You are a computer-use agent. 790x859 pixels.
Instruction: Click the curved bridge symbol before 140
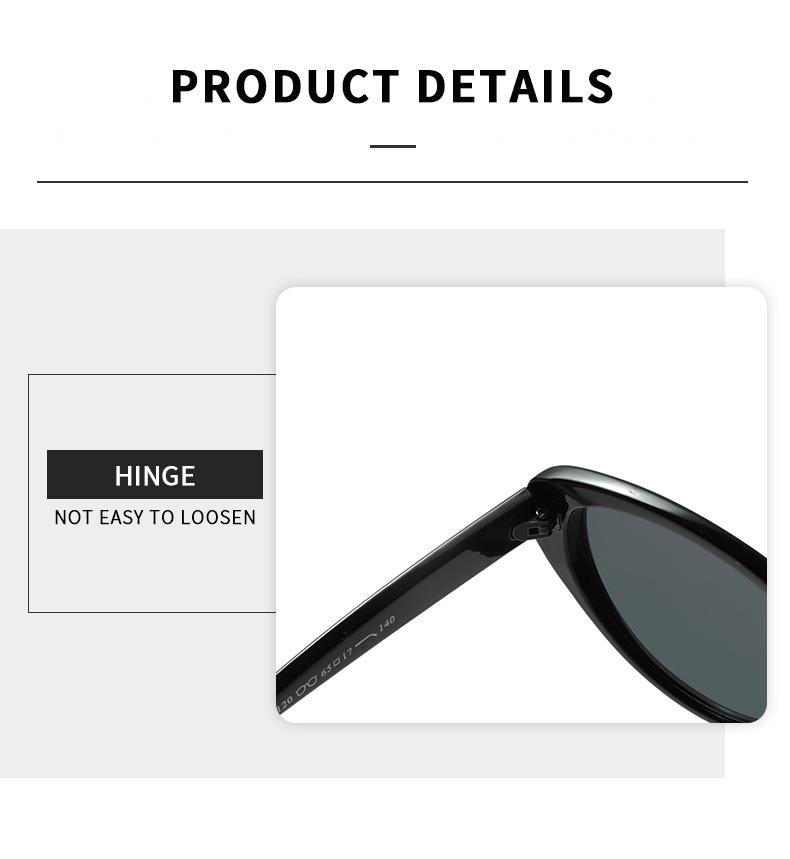point(365,641)
